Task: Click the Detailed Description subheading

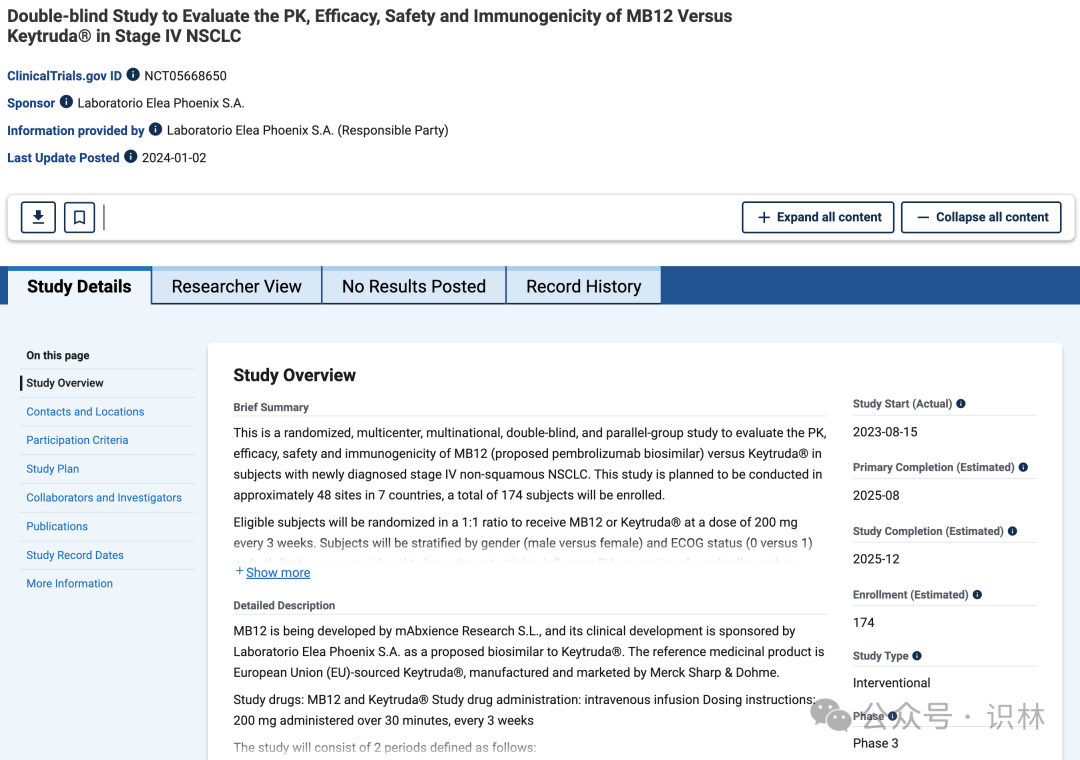Action: pyautogui.click(x=284, y=605)
